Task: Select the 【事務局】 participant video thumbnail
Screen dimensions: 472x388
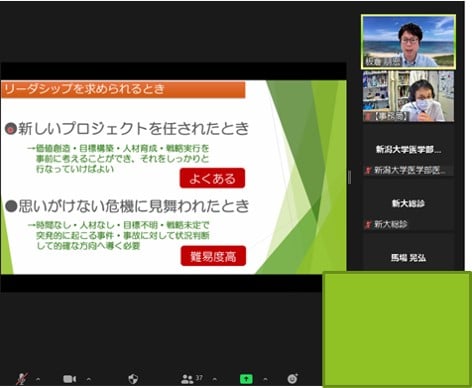Action: pyautogui.click(x=408, y=96)
